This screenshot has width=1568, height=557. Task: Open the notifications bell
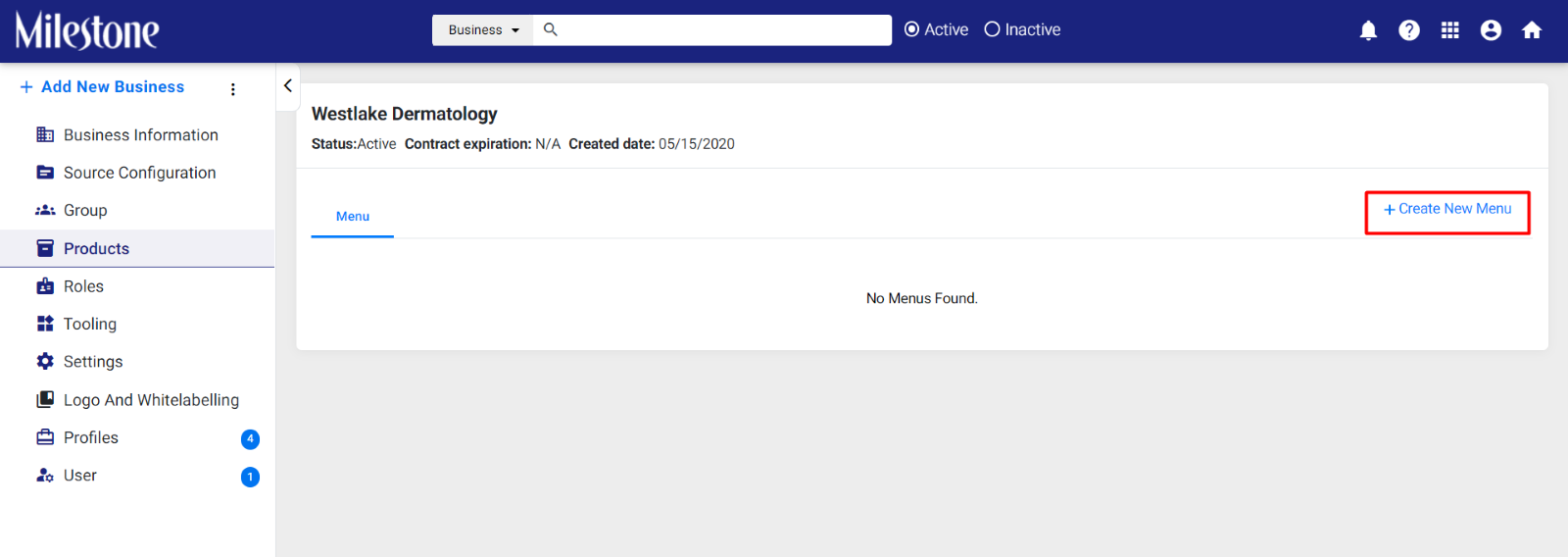pyautogui.click(x=1368, y=30)
